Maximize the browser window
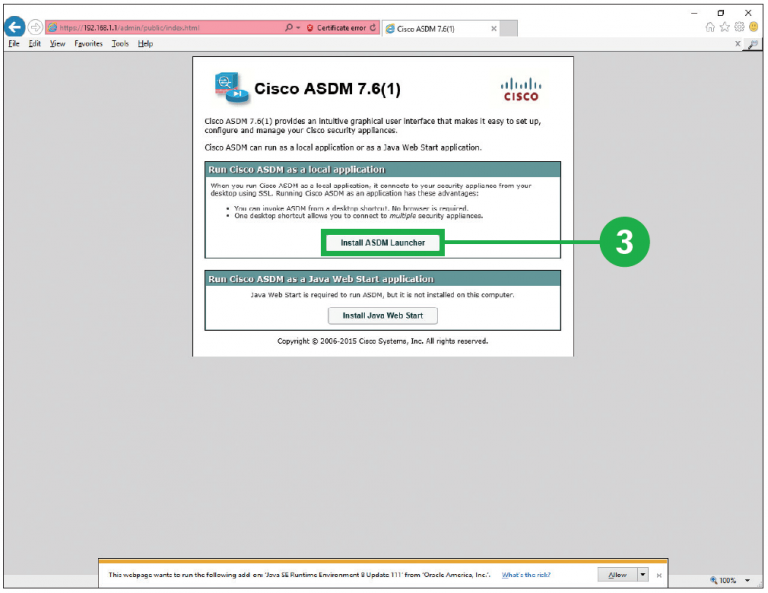 coord(720,13)
